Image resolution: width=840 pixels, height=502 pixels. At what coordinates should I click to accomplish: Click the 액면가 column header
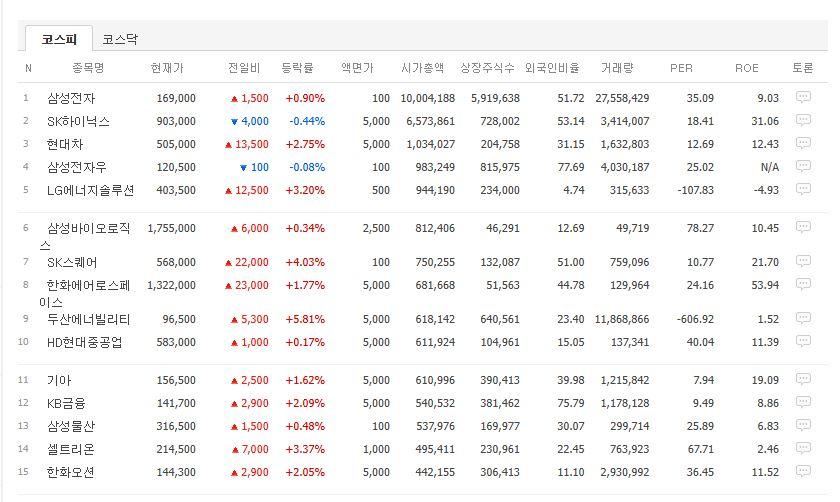point(357,68)
